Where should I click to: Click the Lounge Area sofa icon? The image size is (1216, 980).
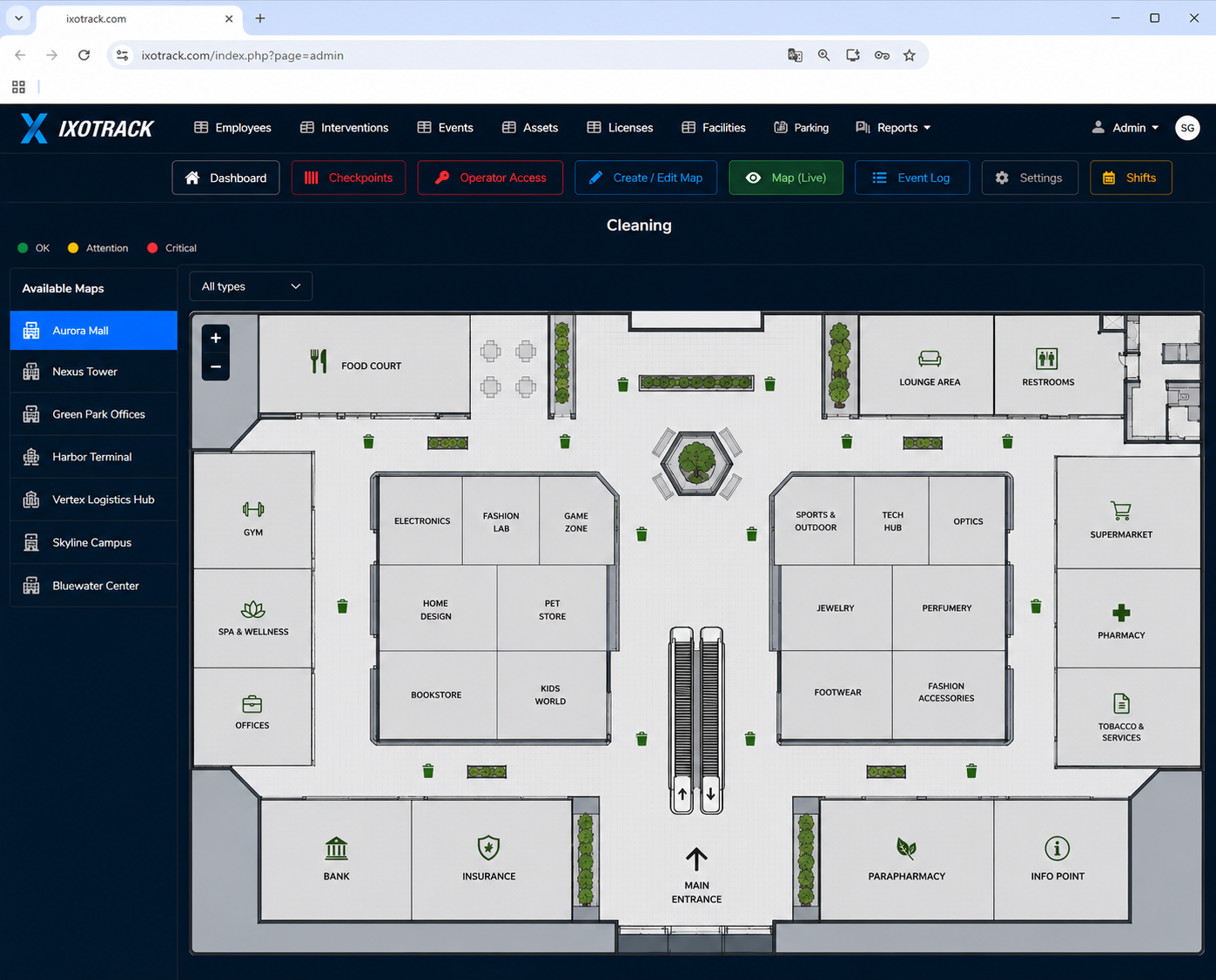pos(930,359)
